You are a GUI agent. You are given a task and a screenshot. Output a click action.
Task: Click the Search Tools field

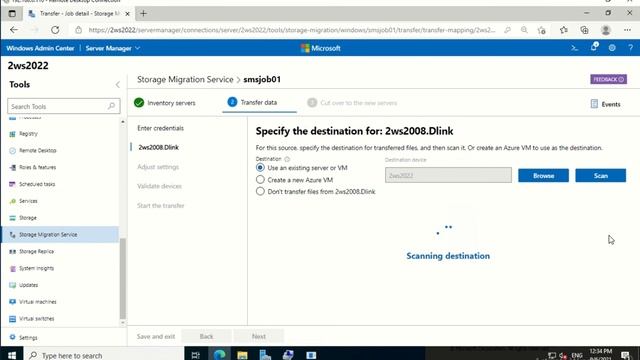pos(64,106)
